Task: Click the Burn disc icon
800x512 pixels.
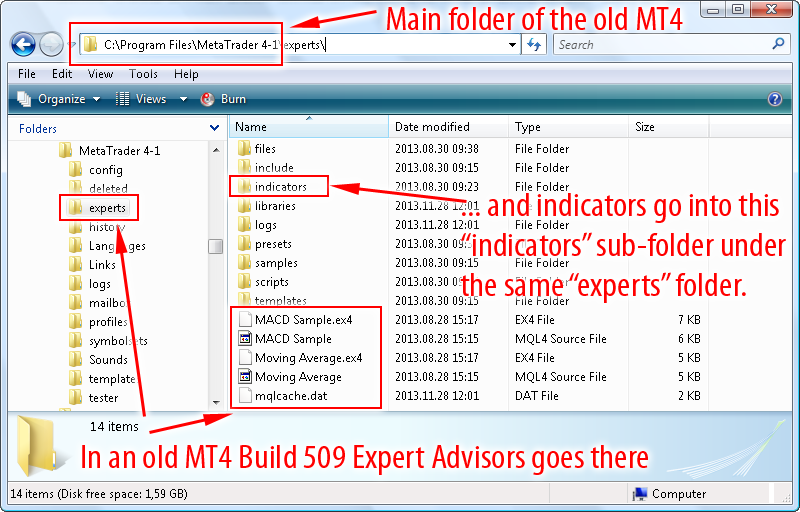Action: [207, 99]
